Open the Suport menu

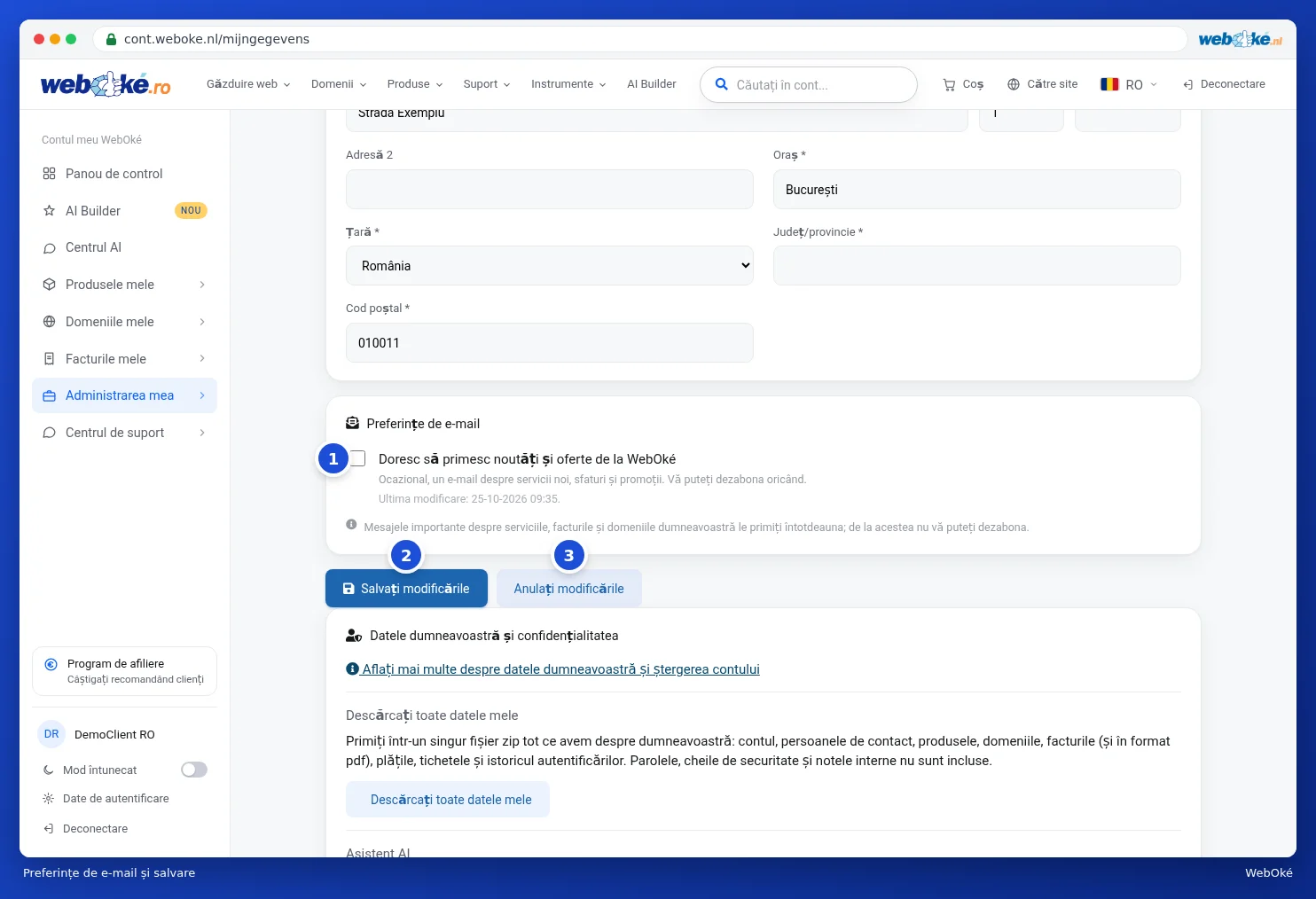487,84
